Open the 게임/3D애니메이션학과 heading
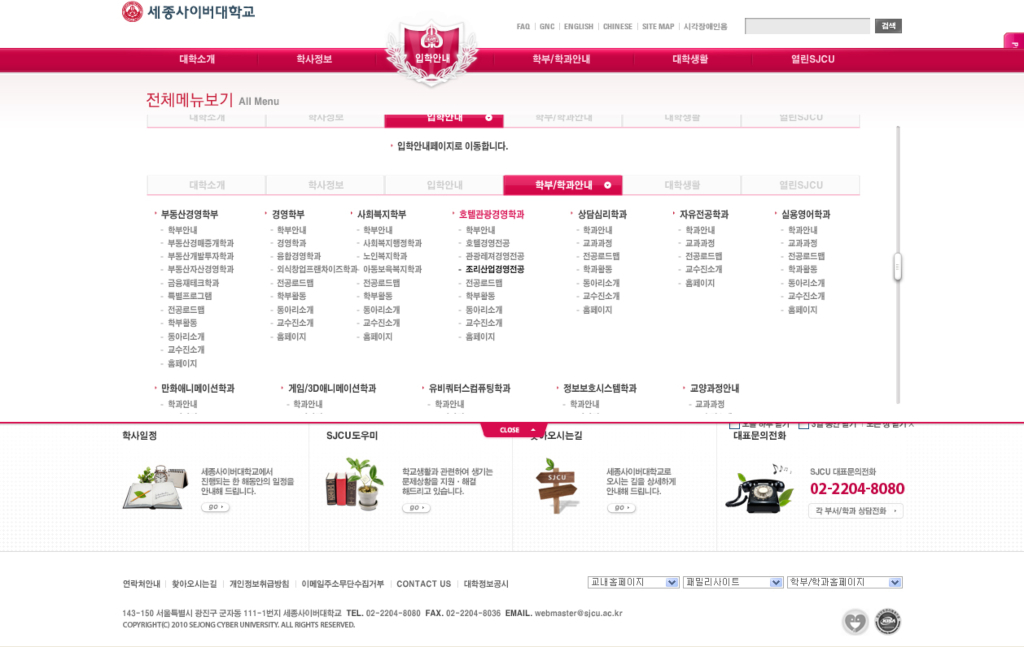The image size is (1024, 647). (332, 388)
